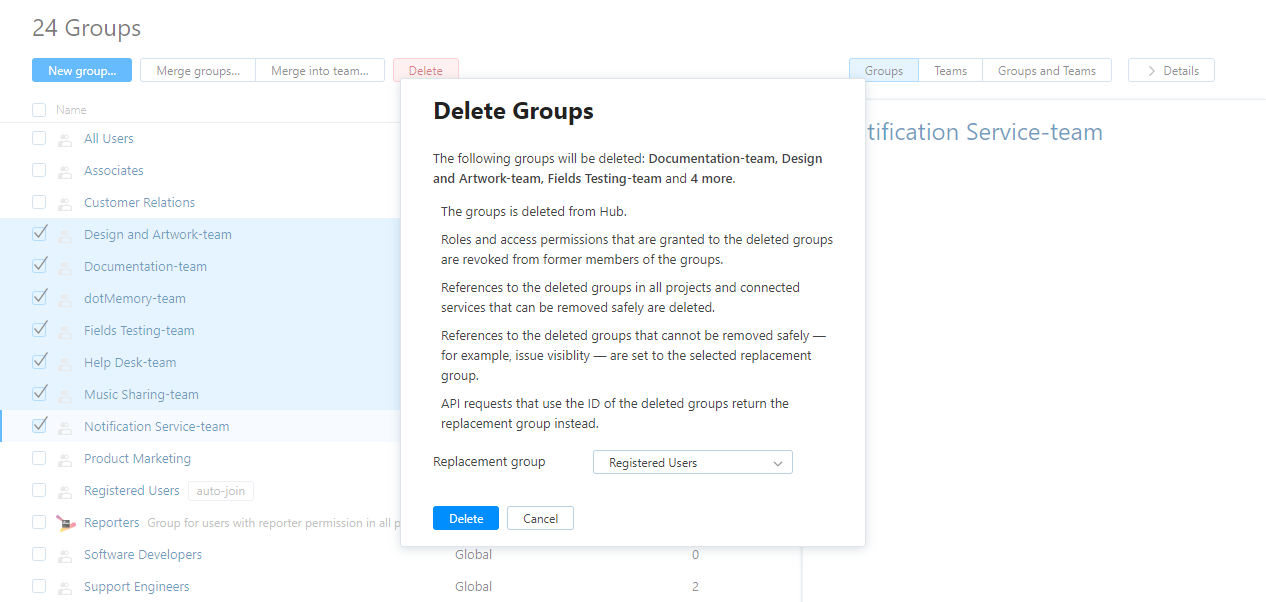Open the Replacement group dropdown

pyautogui.click(x=692, y=463)
